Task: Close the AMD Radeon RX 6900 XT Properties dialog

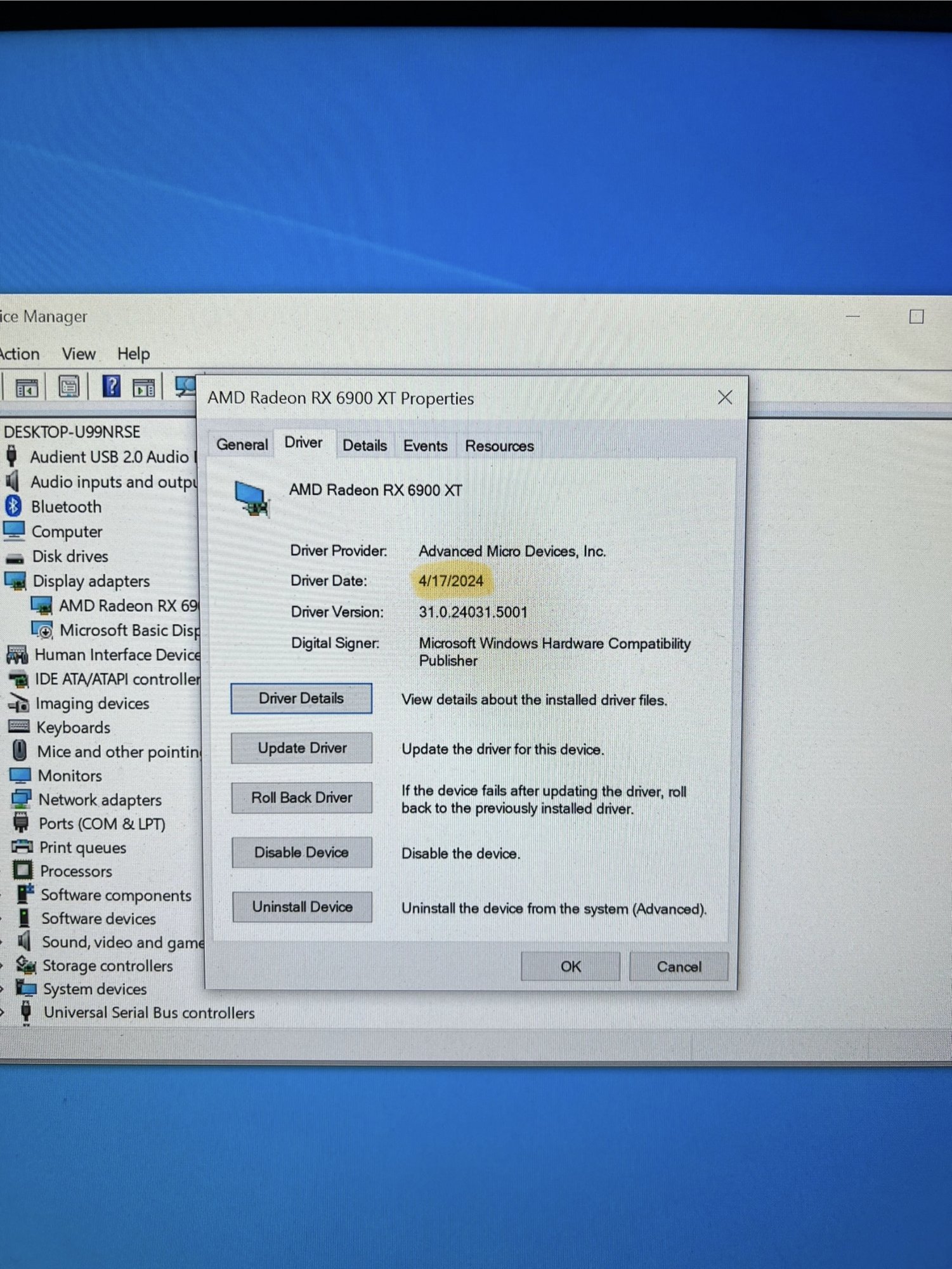Action: tap(725, 397)
